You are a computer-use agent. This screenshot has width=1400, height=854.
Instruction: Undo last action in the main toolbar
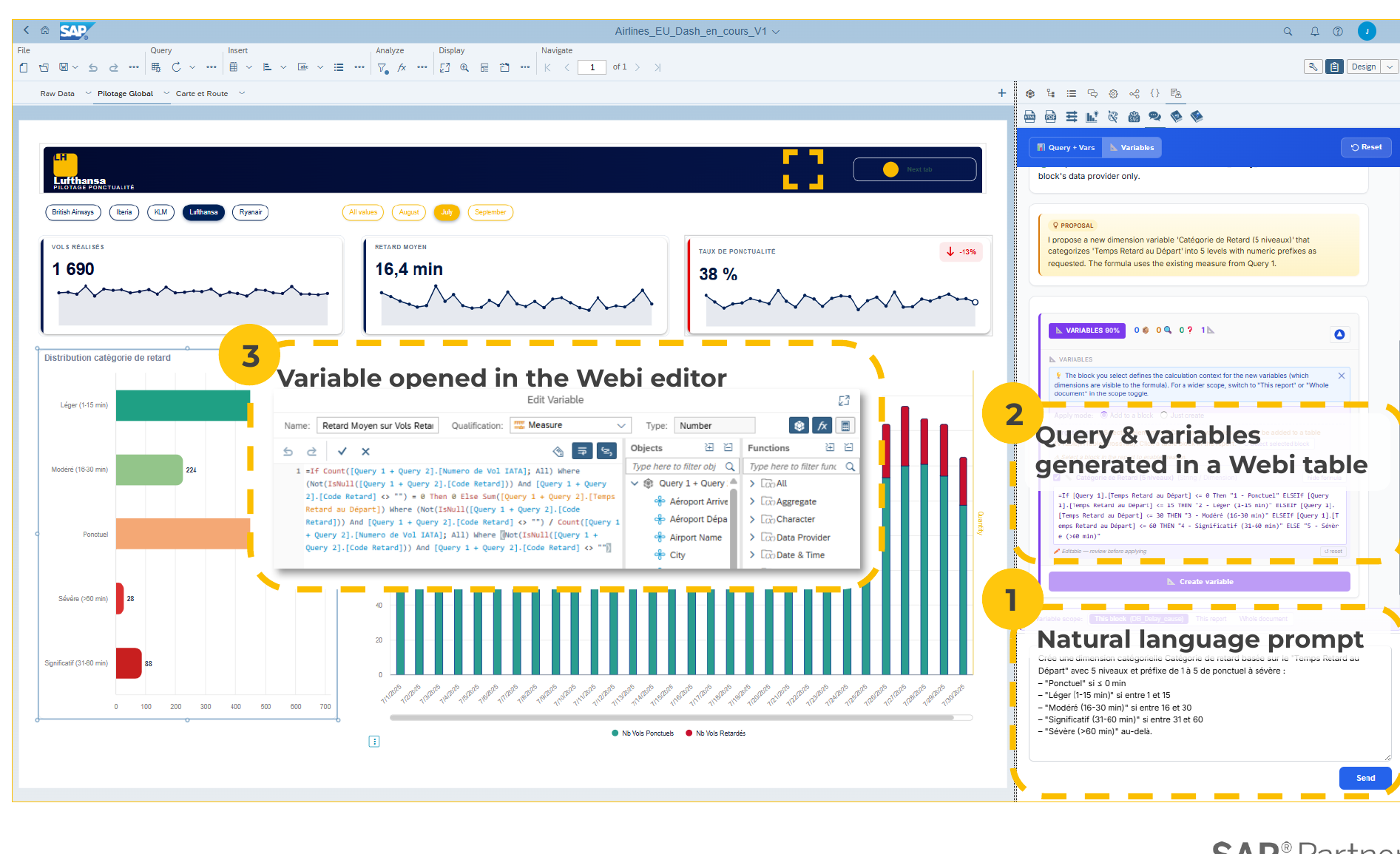[x=93, y=67]
